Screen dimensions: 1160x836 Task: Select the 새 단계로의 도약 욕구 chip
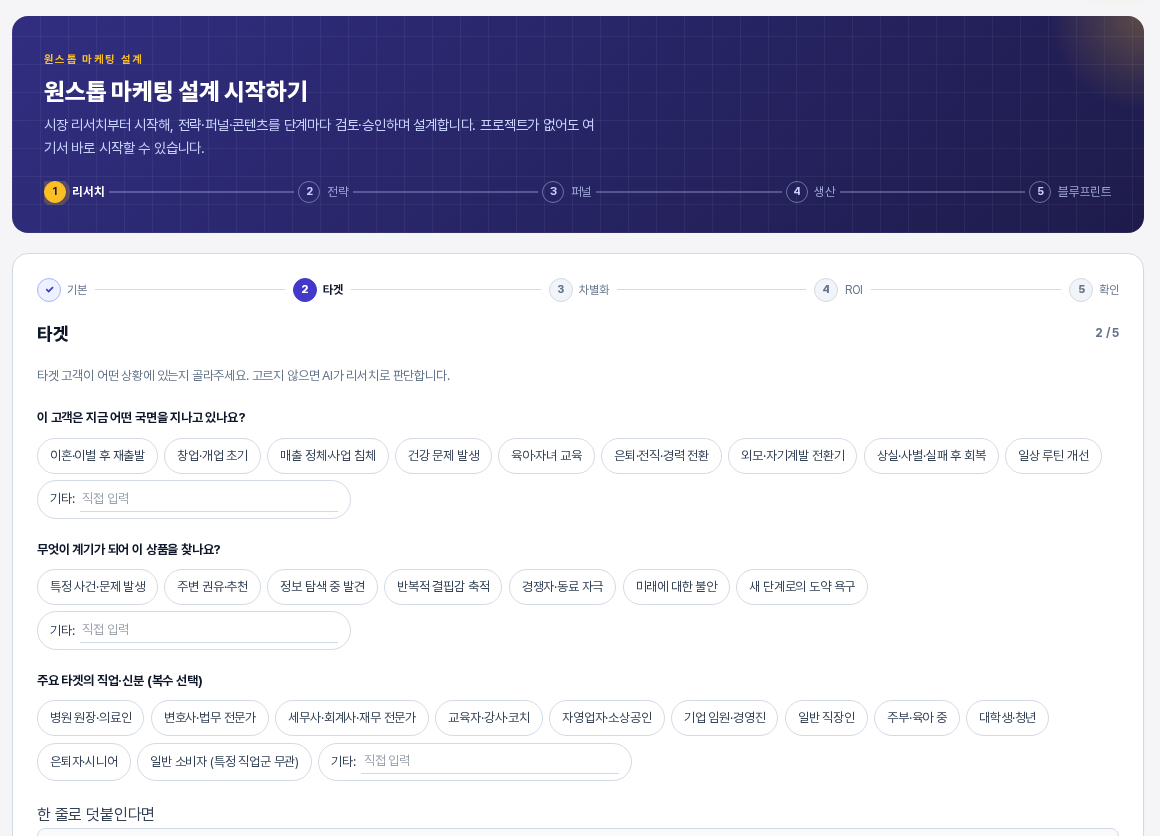click(802, 587)
